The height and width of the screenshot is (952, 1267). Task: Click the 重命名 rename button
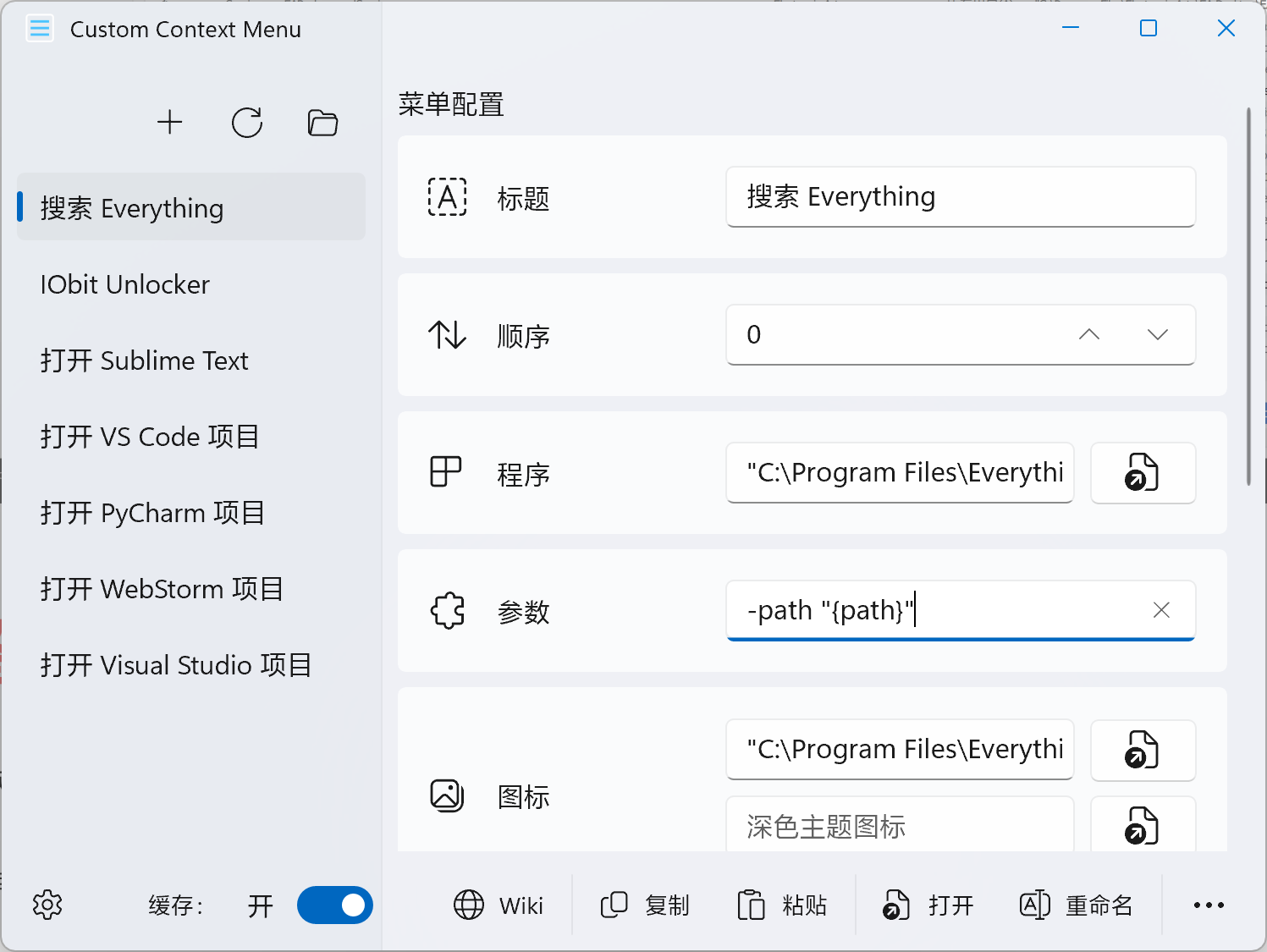pyautogui.click(x=1076, y=905)
